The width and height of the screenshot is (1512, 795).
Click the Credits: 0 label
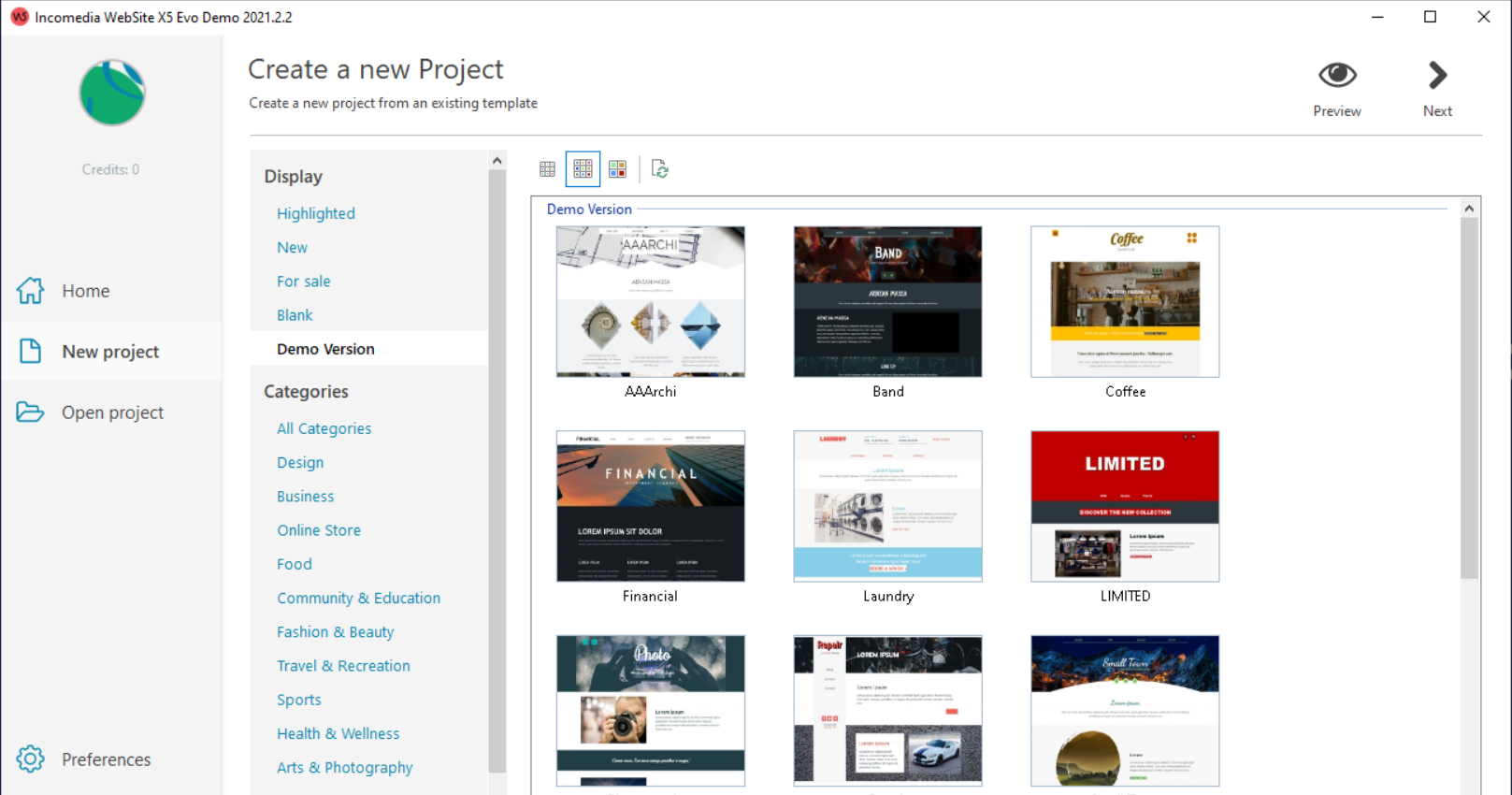coord(110,169)
